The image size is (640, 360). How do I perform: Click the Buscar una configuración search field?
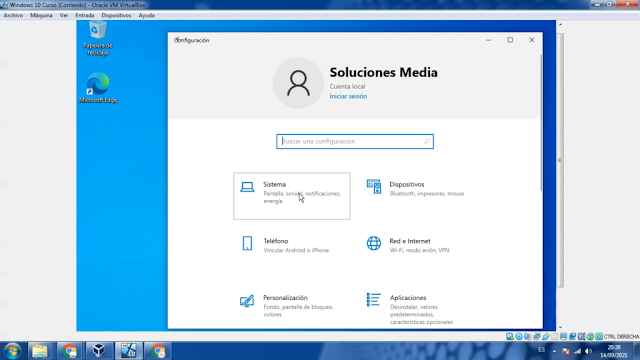[x=355, y=141]
